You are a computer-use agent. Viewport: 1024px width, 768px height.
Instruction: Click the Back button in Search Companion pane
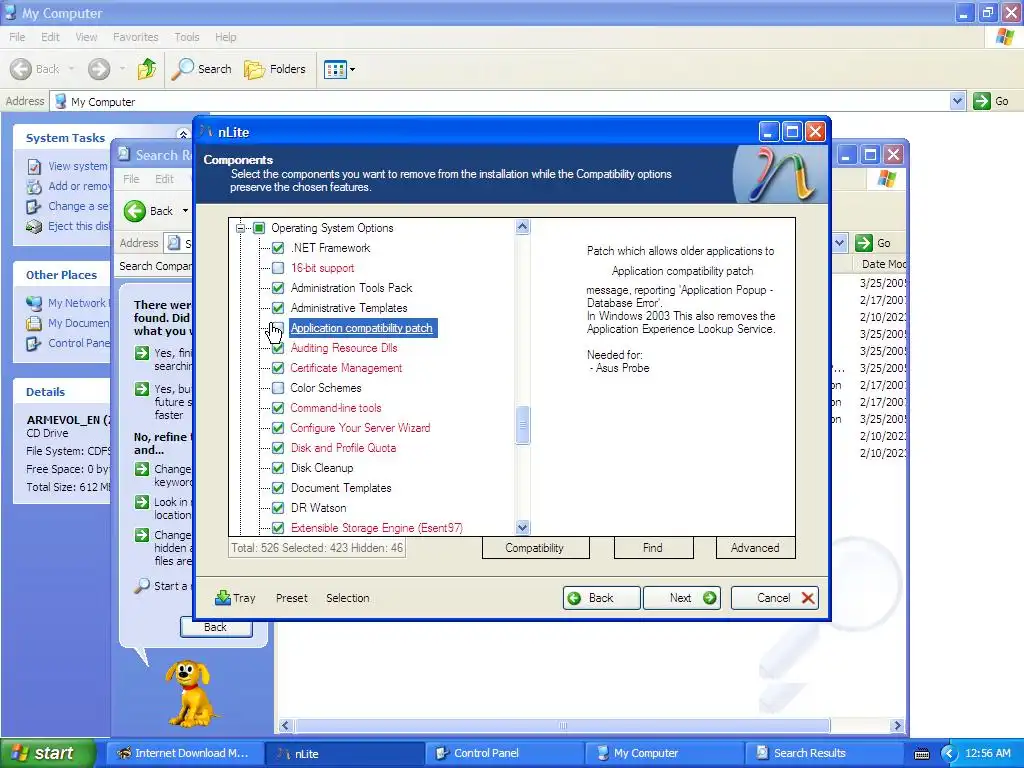coord(216,628)
